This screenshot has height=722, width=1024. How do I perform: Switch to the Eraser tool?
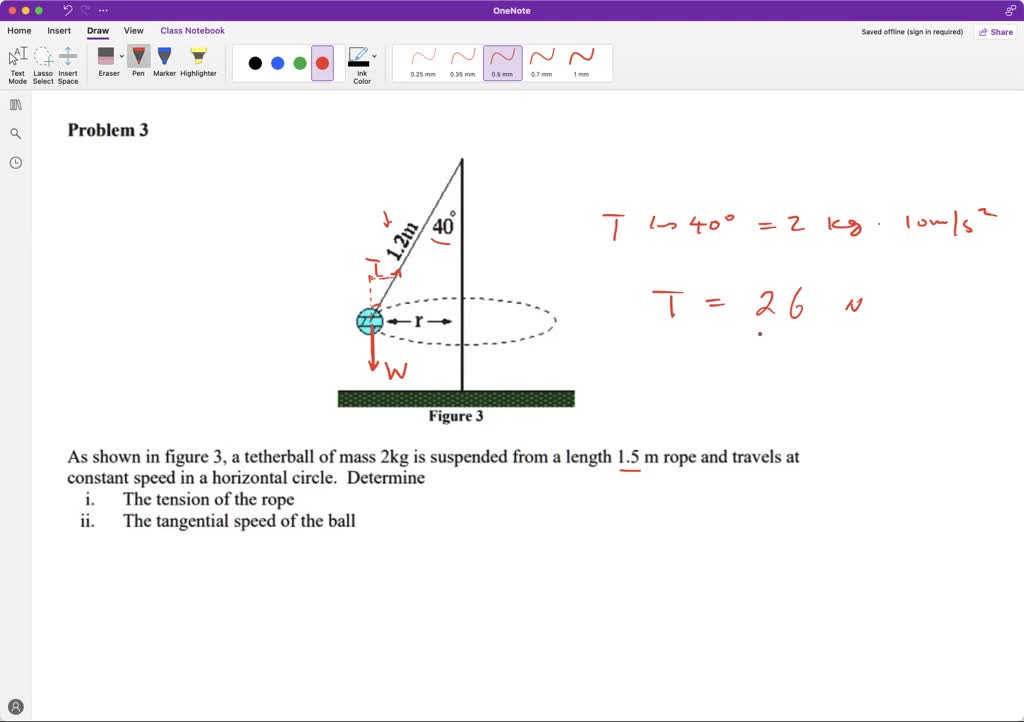pyautogui.click(x=108, y=56)
